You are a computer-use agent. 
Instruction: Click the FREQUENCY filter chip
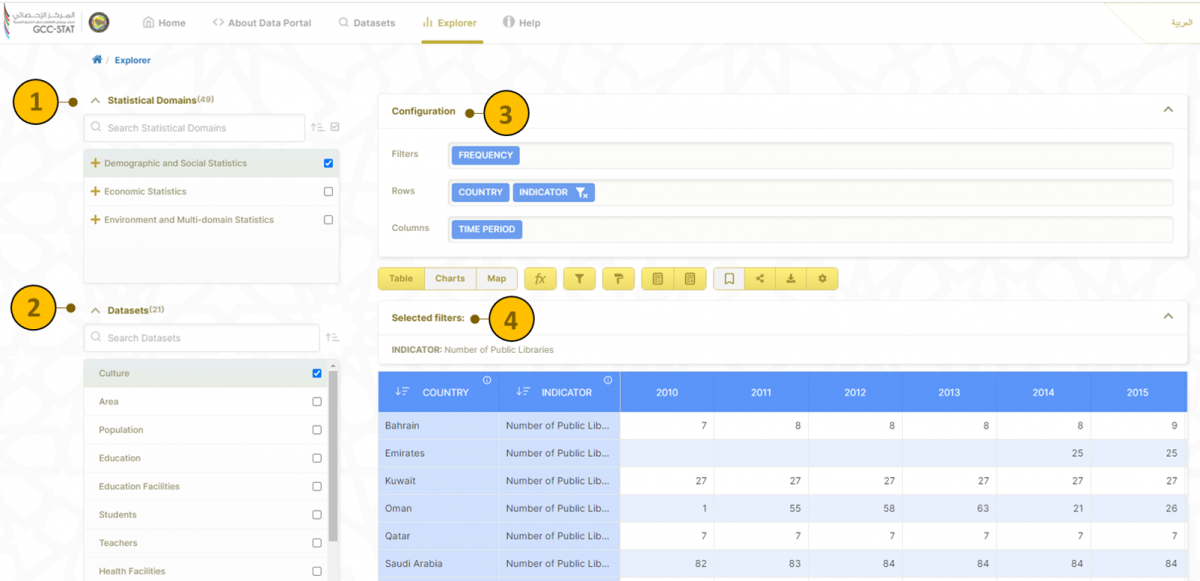tap(485, 155)
